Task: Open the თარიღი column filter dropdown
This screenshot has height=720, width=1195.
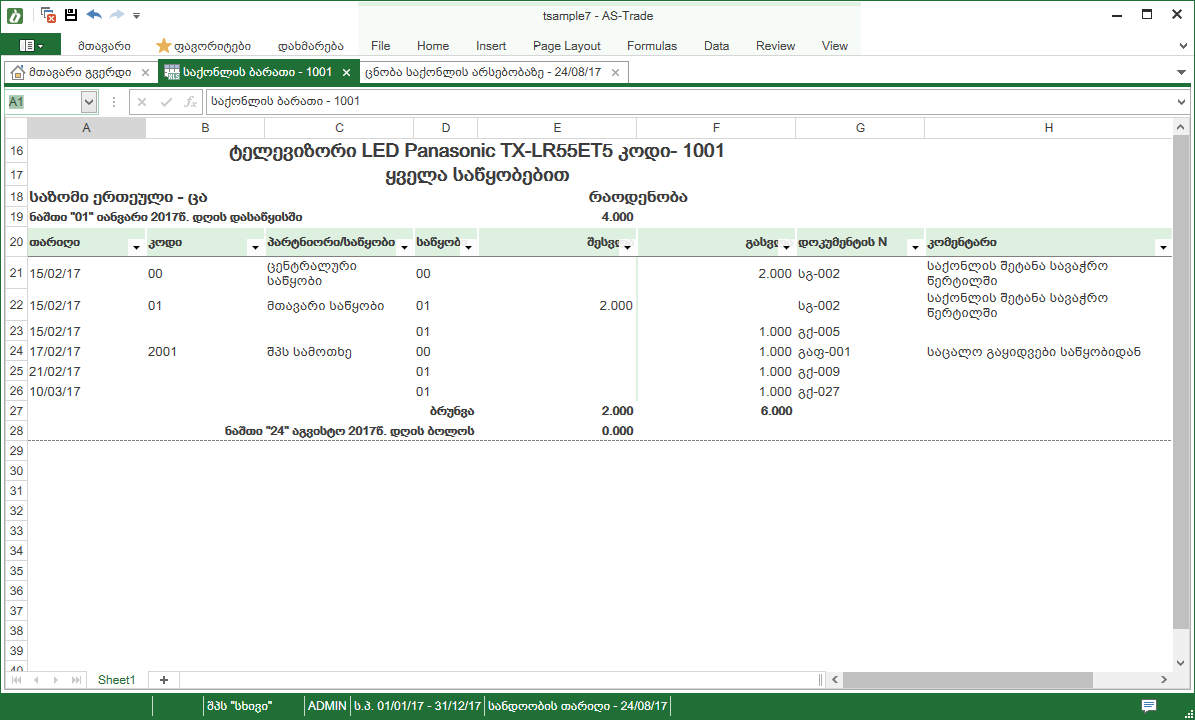Action: pos(136,248)
